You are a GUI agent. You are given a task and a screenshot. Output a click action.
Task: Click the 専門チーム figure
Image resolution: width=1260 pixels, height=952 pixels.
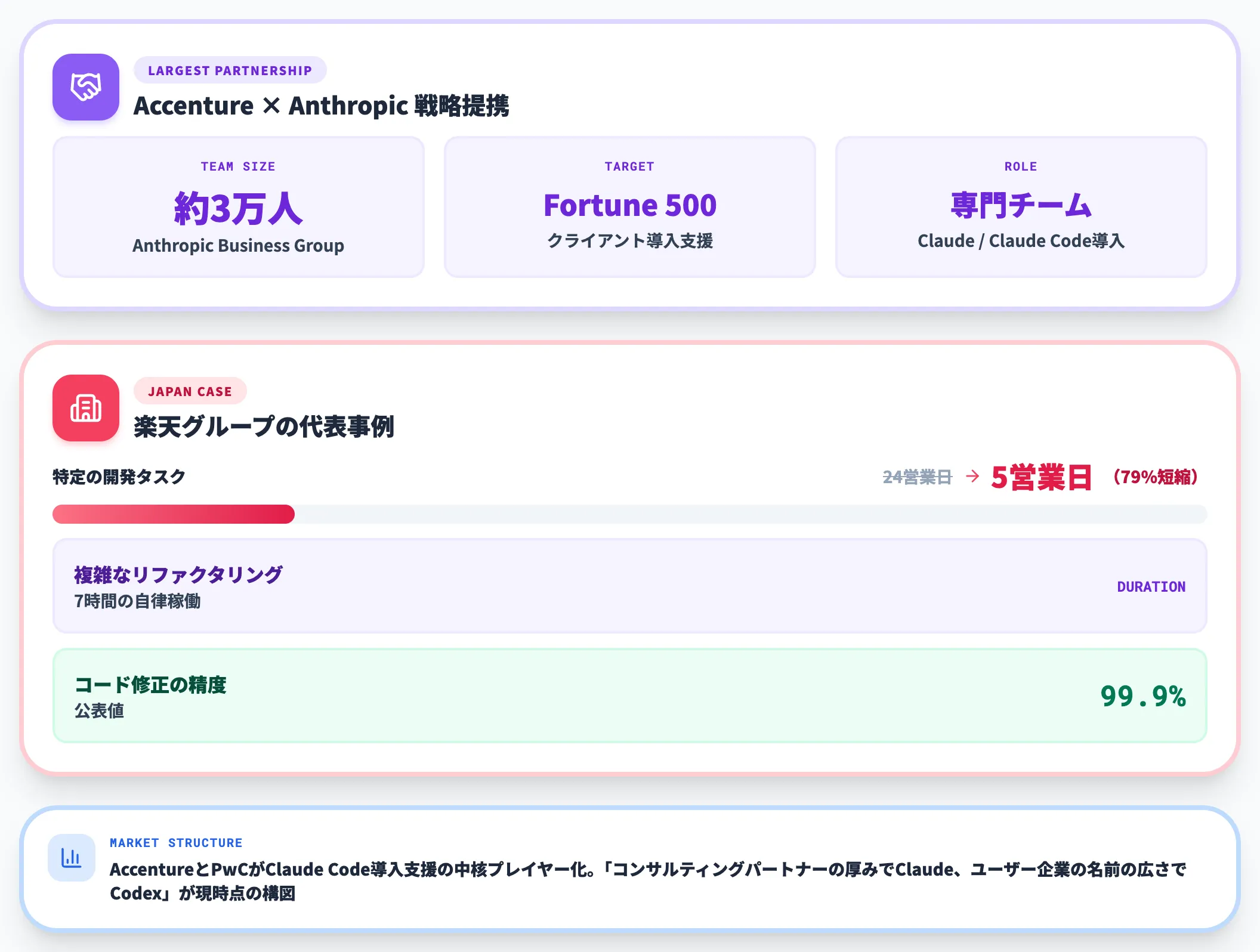[1021, 205]
